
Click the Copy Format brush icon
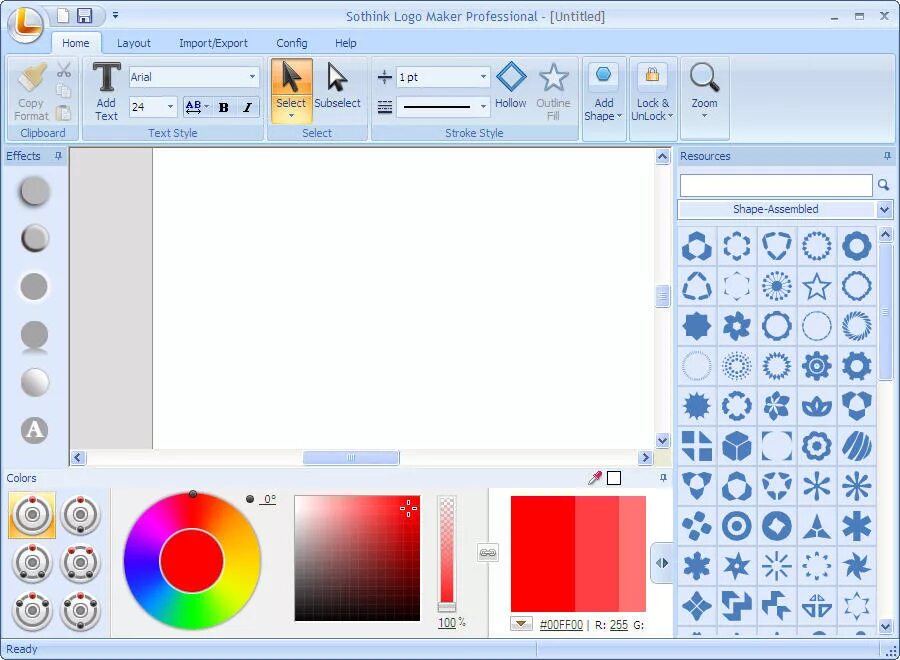click(x=32, y=78)
